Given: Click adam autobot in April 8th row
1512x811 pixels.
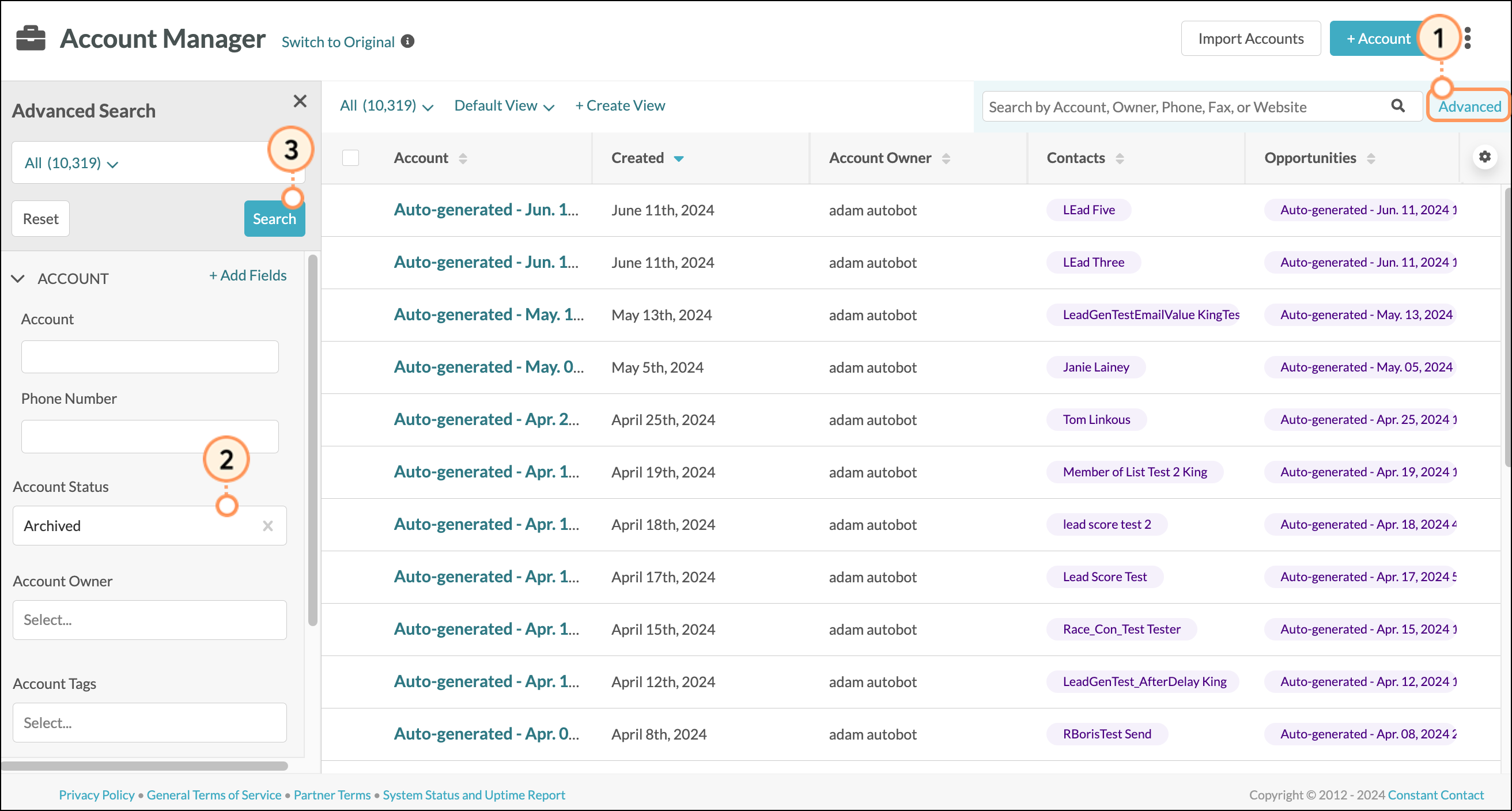Looking at the screenshot, I should tap(872, 734).
